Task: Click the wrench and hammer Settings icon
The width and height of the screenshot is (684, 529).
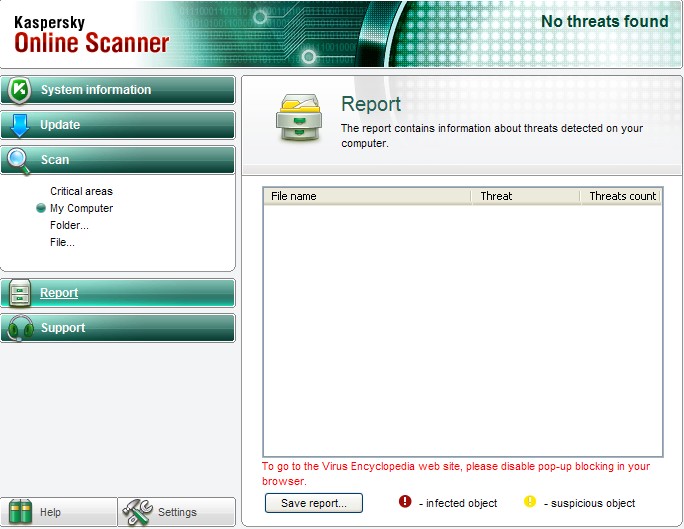Action: [x=137, y=512]
